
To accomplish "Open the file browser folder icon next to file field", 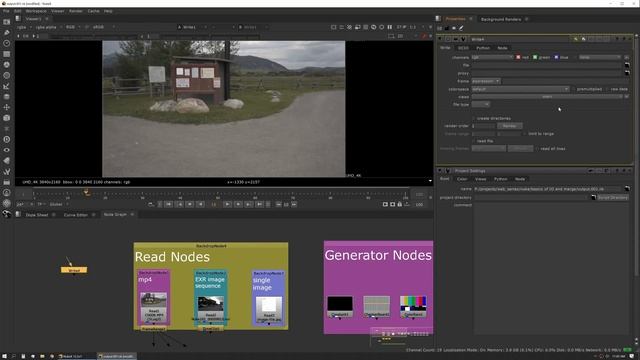I will [627, 65].
